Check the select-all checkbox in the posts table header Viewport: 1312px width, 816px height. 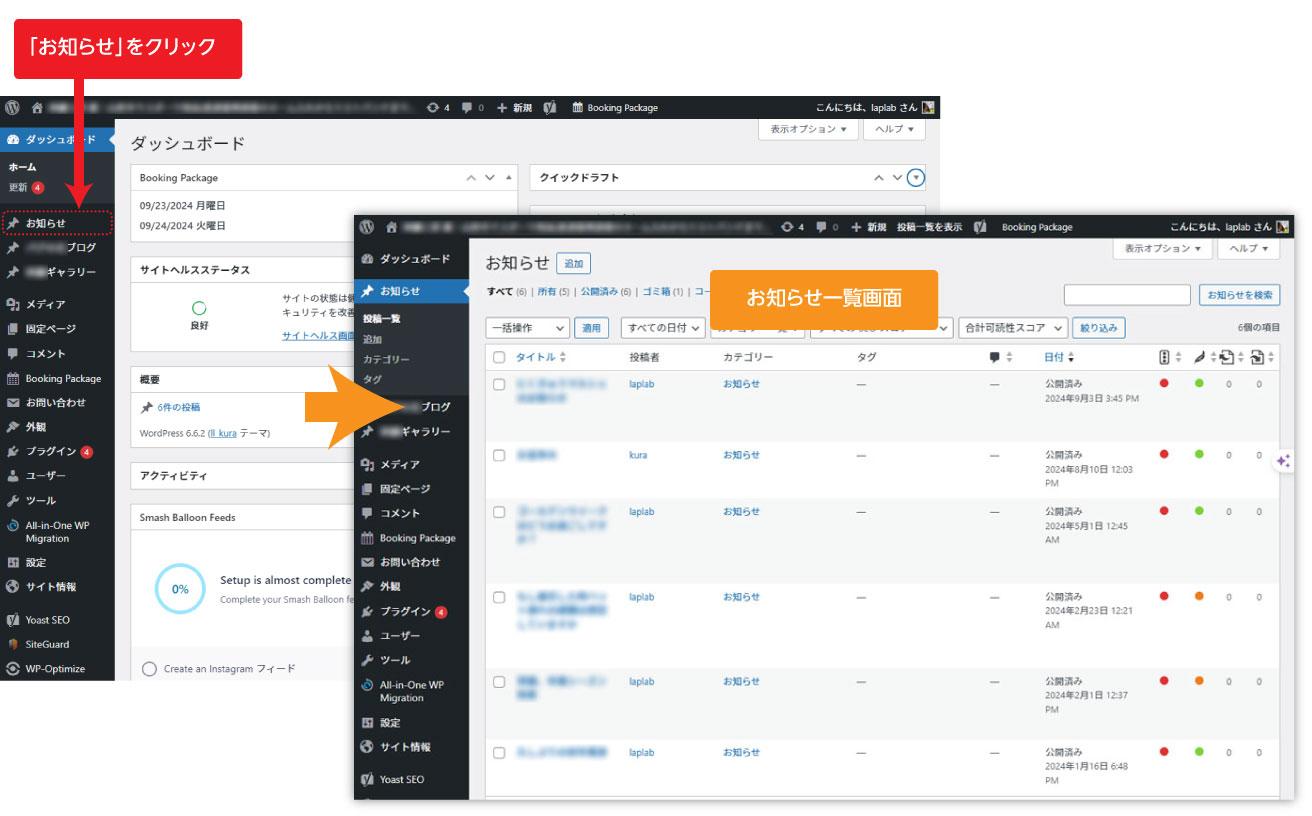click(x=498, y=356)
